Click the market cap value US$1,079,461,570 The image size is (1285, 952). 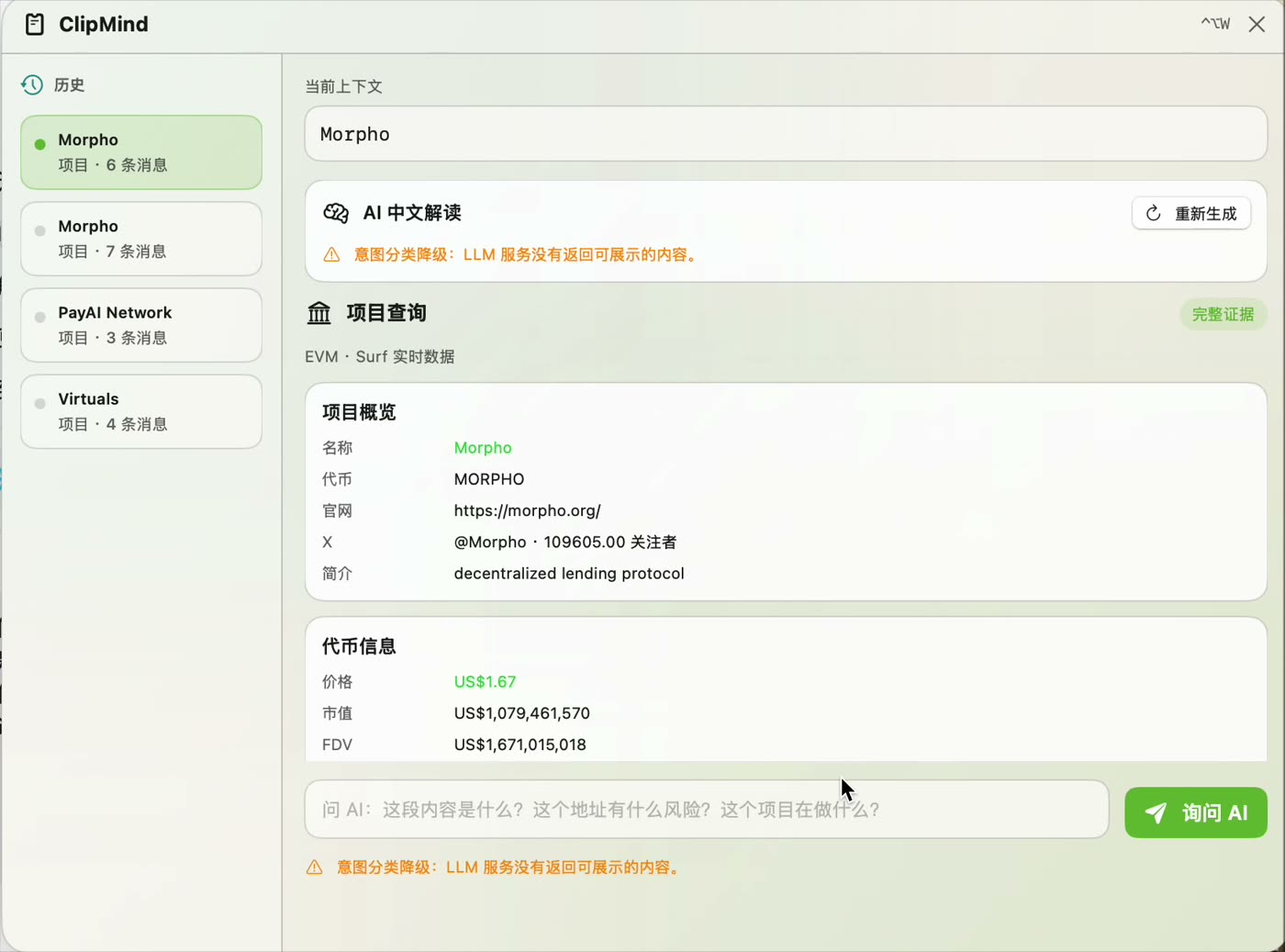click(521, 713)
